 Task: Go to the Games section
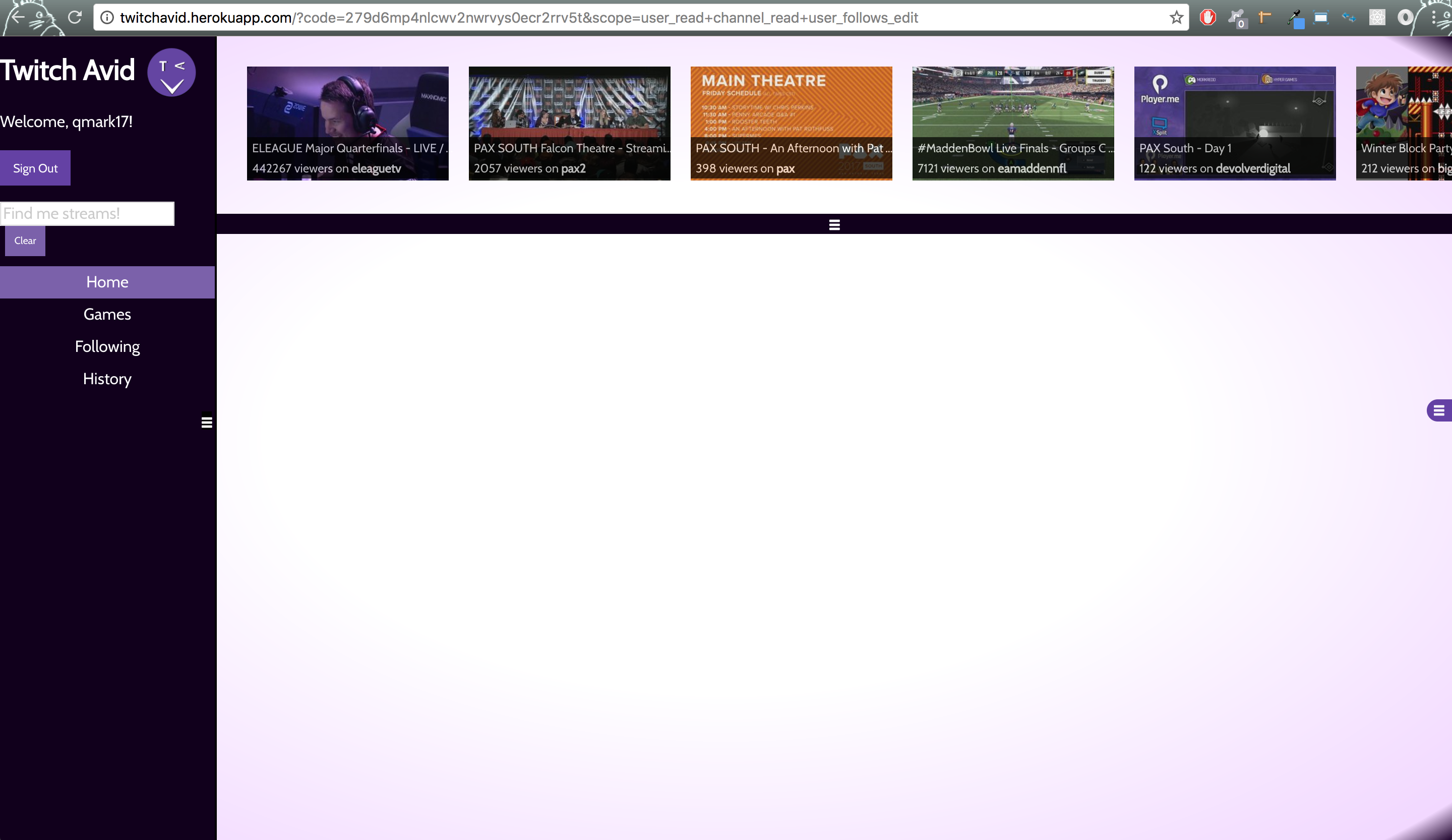[107, 314]
